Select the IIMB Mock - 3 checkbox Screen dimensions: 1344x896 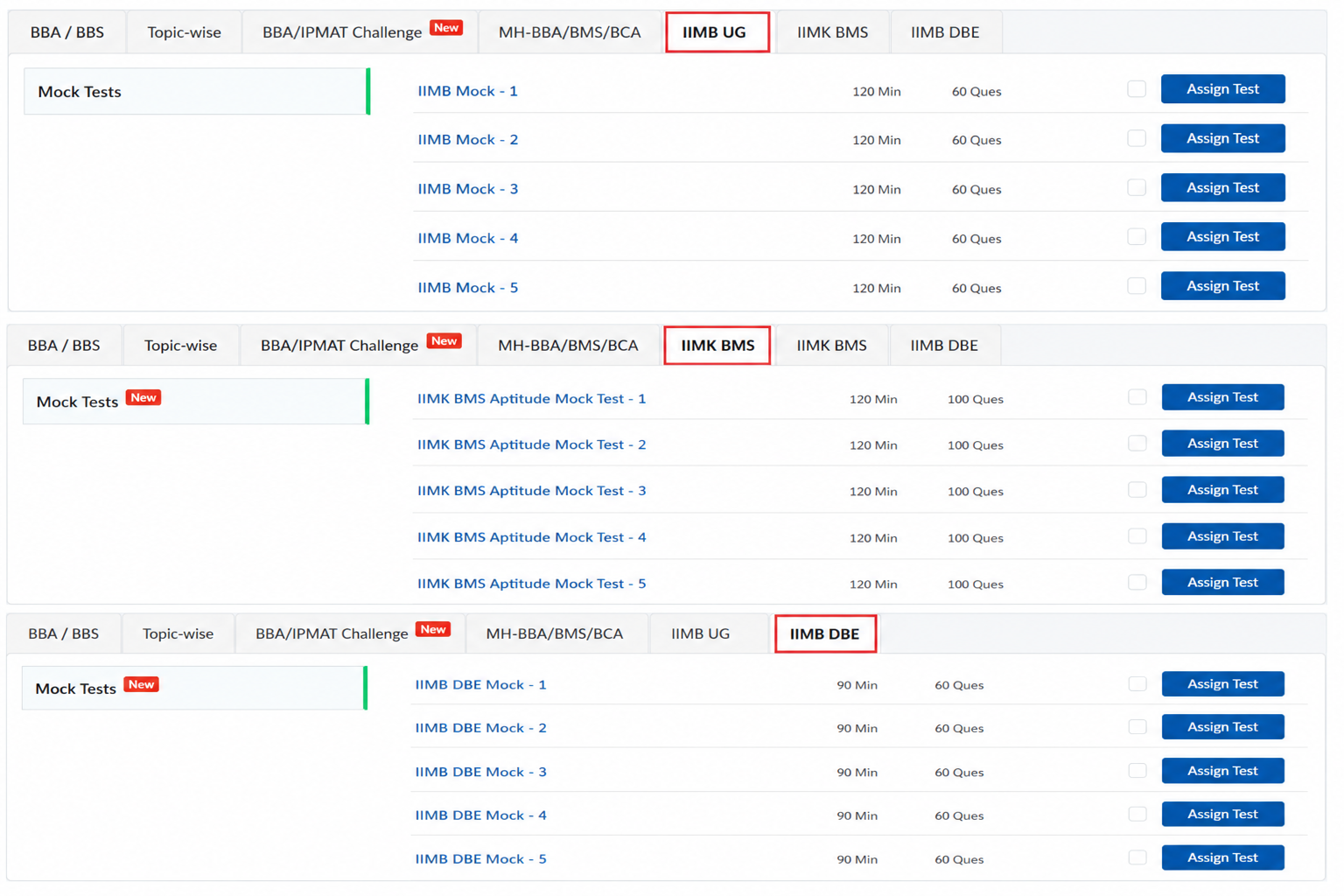pyautogui.click(x=1137, y=187)
